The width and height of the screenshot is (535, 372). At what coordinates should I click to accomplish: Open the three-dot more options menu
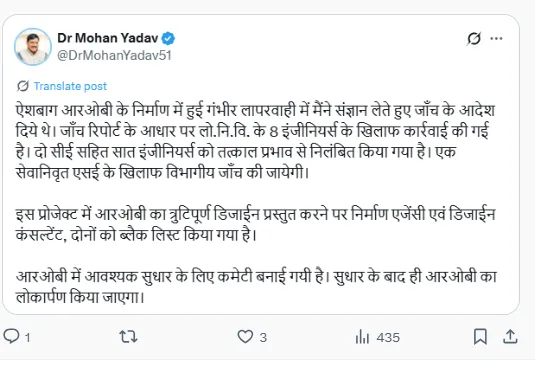coord(496,39)
